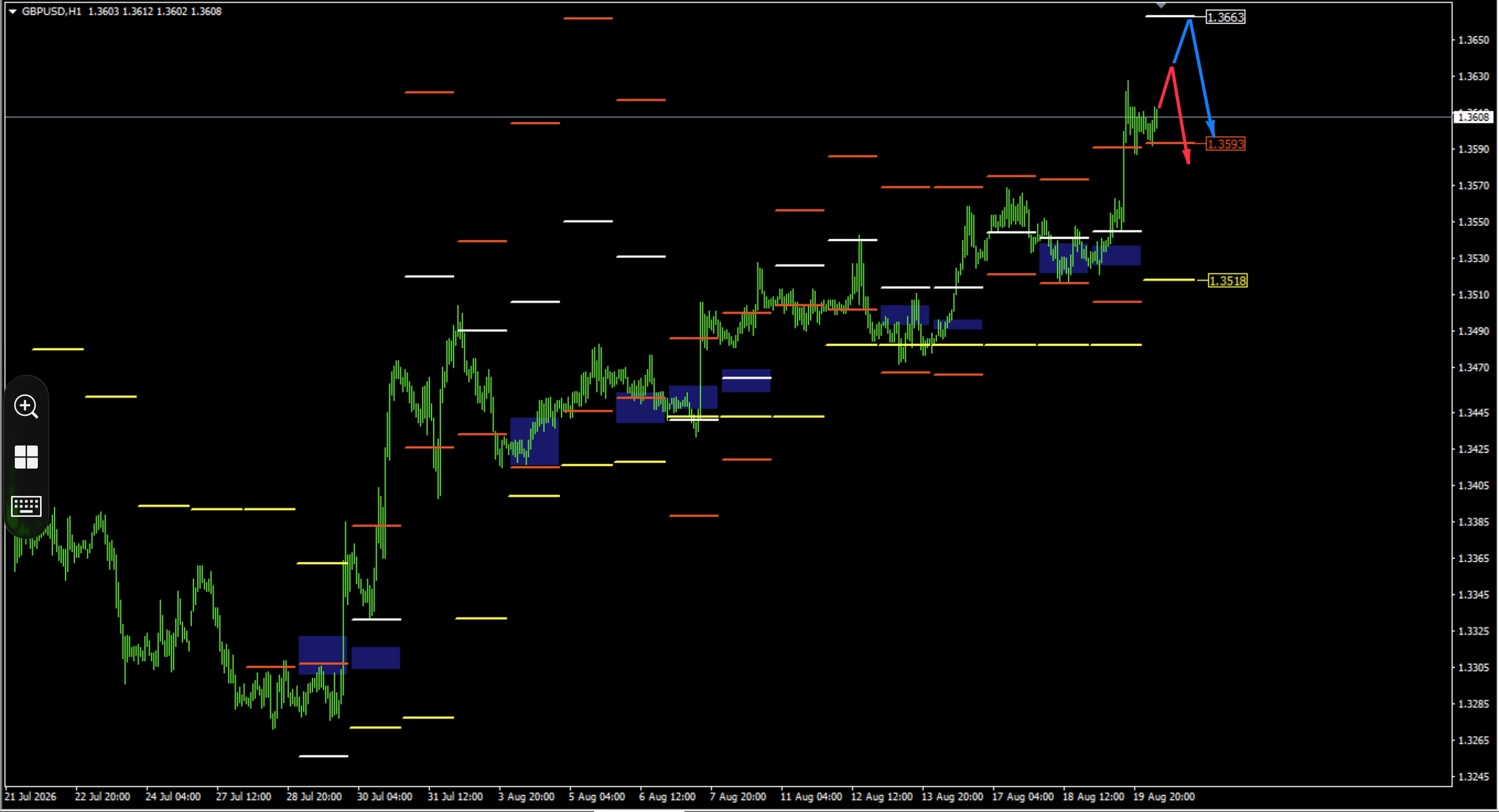Click the 1.3245 price scale value

click(x=1474, y=776)
